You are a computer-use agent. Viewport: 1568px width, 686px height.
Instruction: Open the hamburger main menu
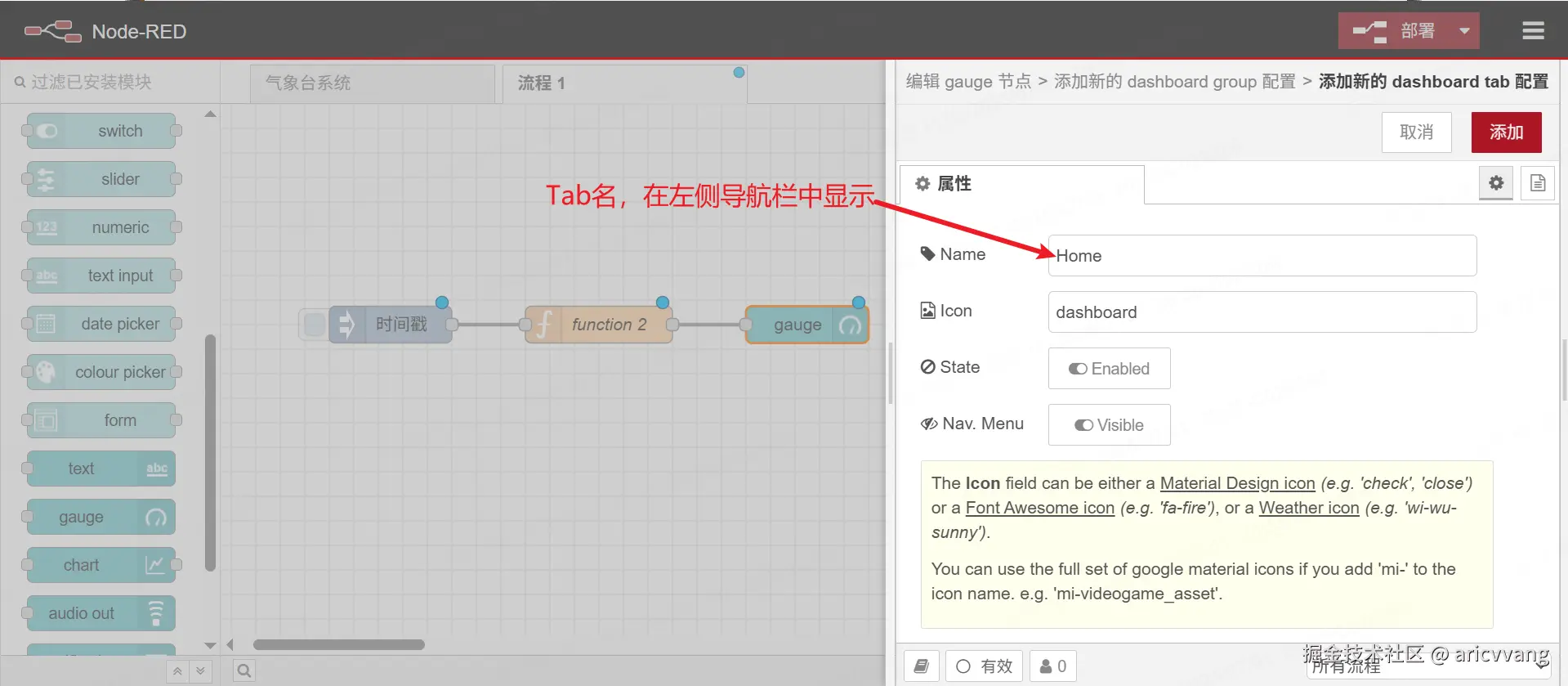[1533, 31]
